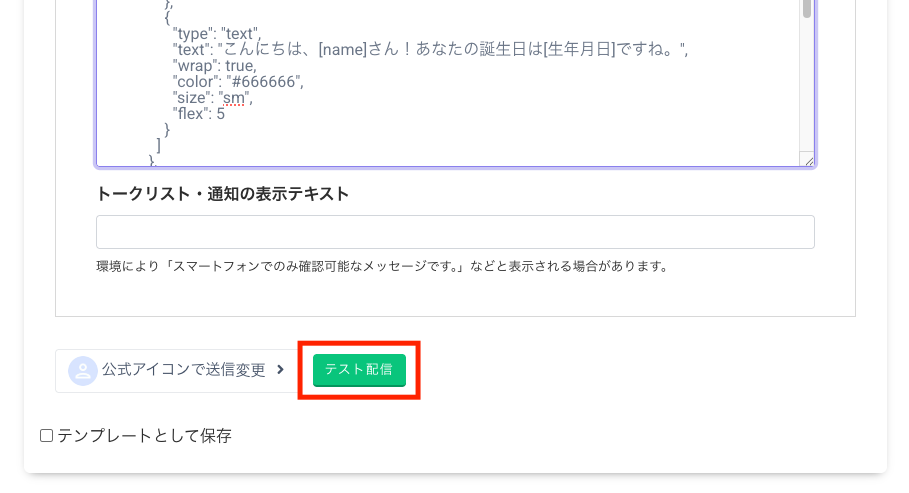Click the "wrap": true line
The image size is (909, 493).
pyautogui.click(x=214, y=66)
